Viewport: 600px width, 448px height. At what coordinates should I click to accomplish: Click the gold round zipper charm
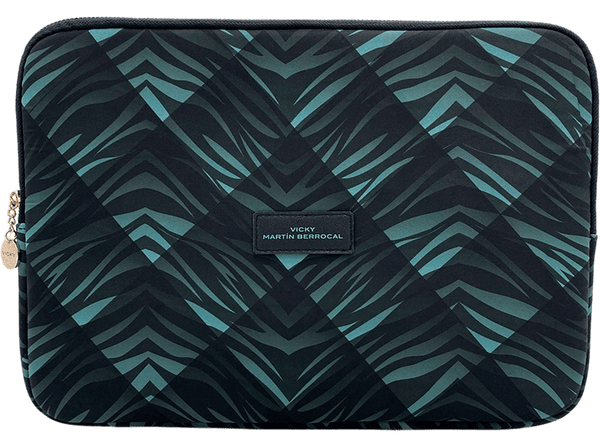[9, 253]
